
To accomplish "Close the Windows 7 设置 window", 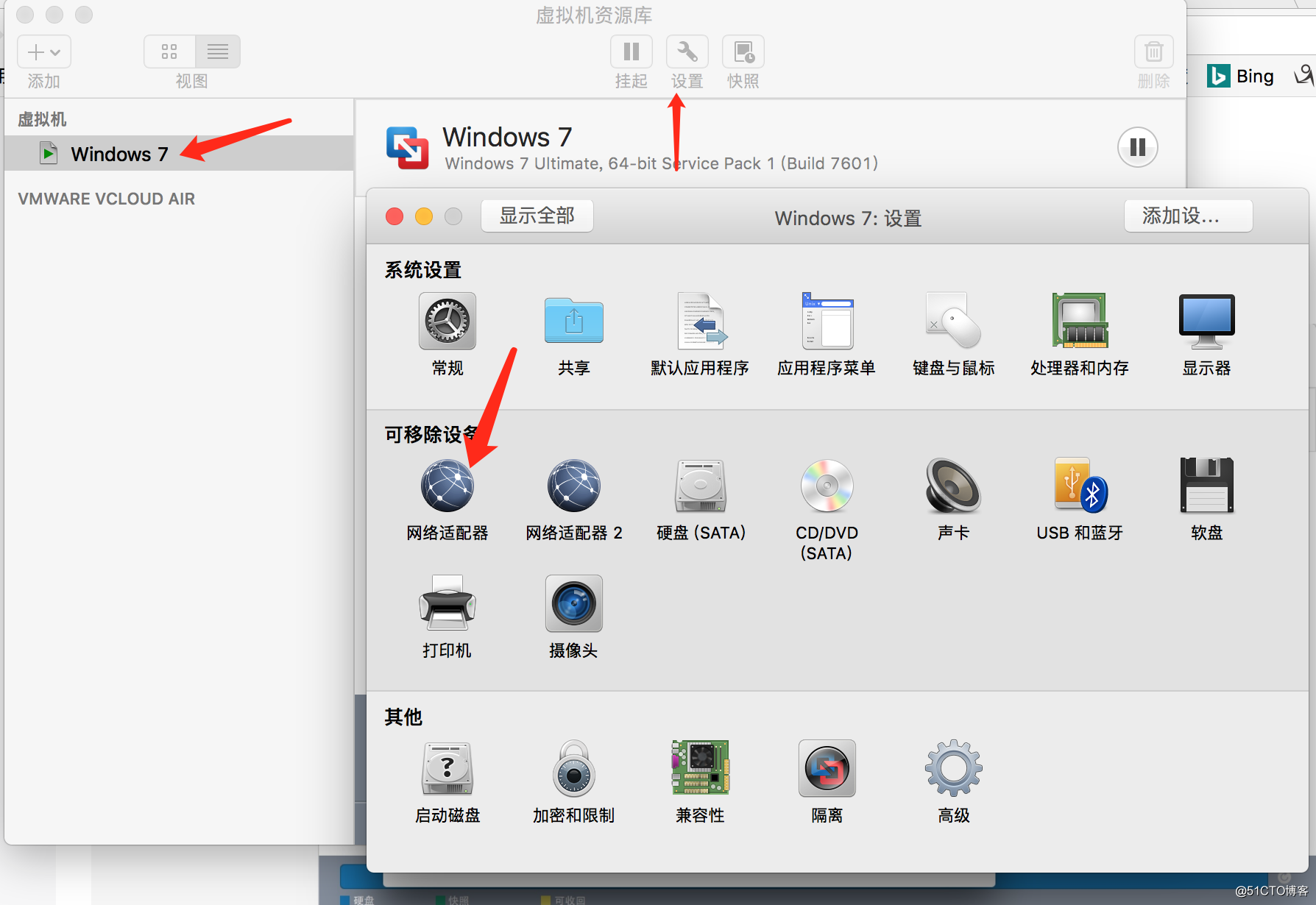I will [395, 216].
